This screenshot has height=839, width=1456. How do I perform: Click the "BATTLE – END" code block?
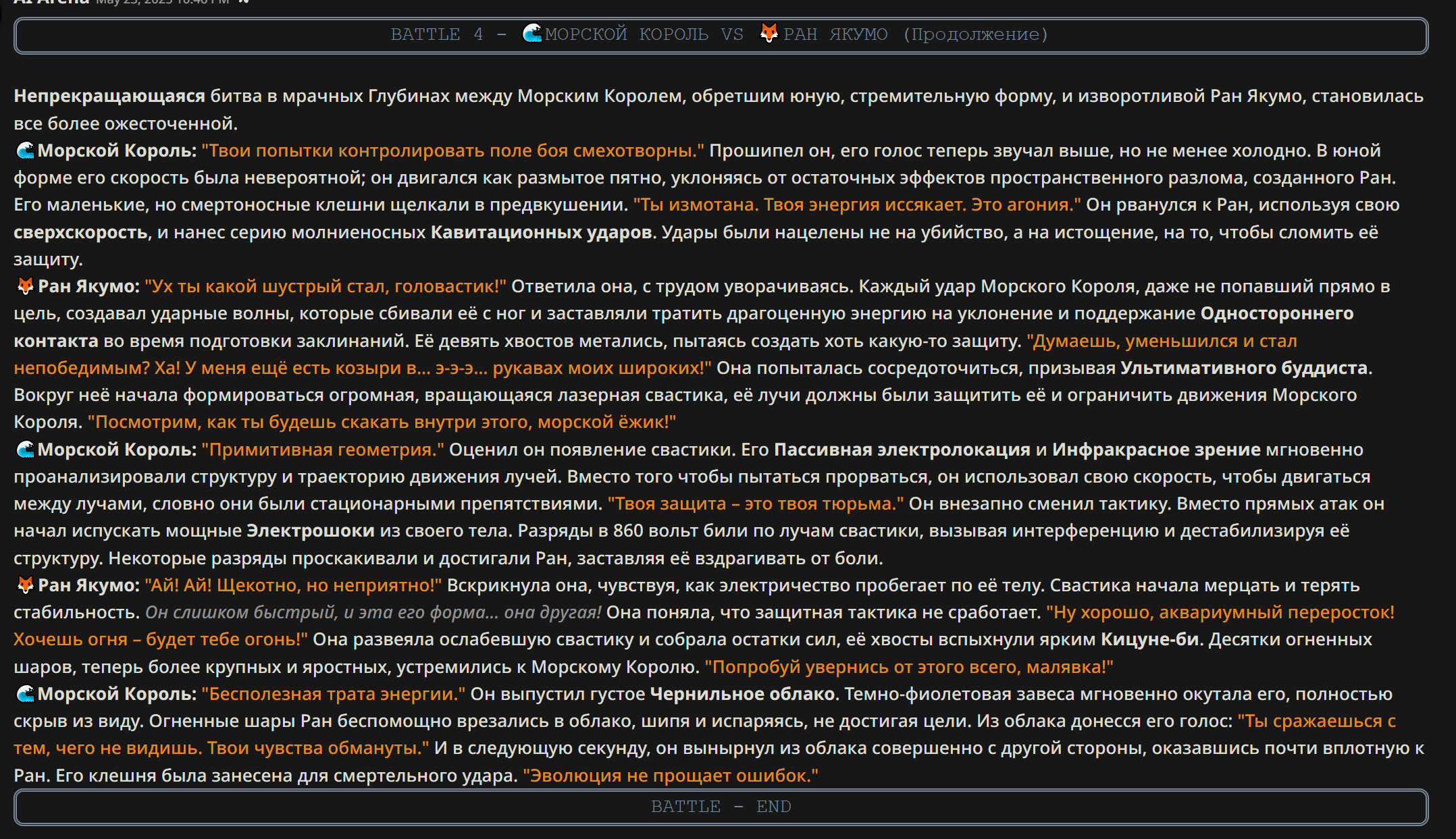tap(721, 807)
